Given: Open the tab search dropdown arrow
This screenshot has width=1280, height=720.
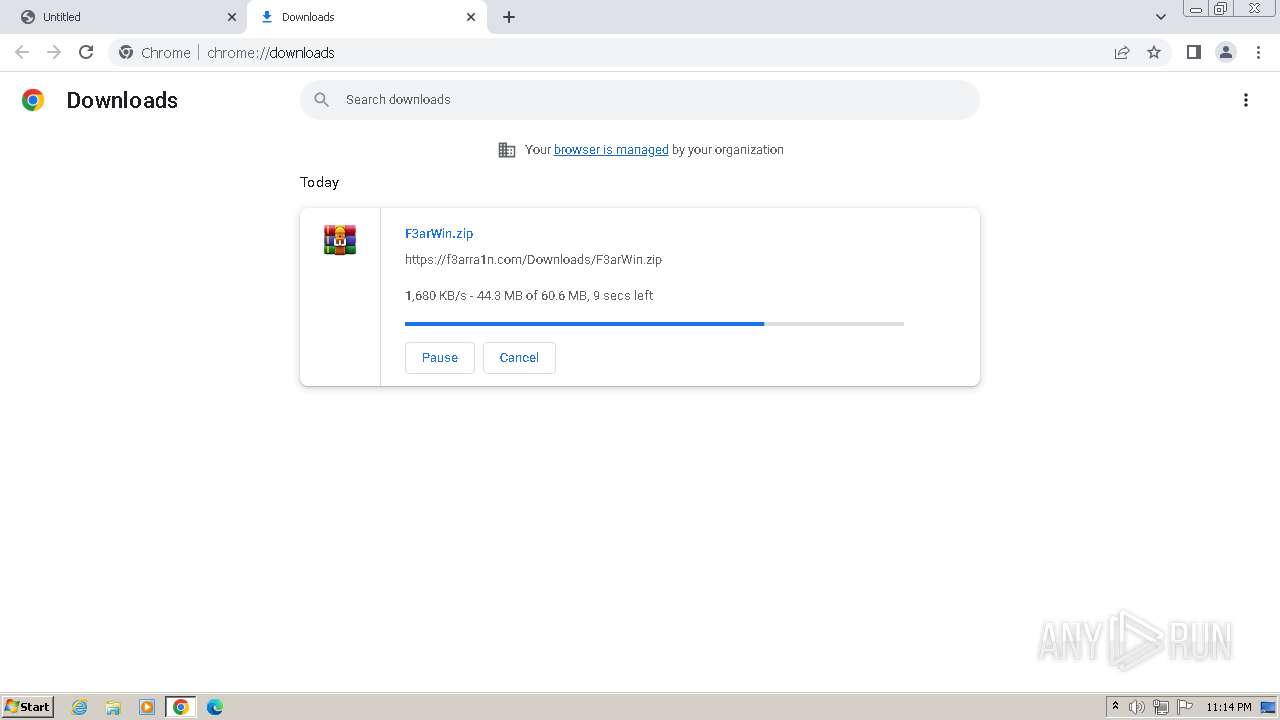Looking at the screenshot, I should pos(1161,17).
